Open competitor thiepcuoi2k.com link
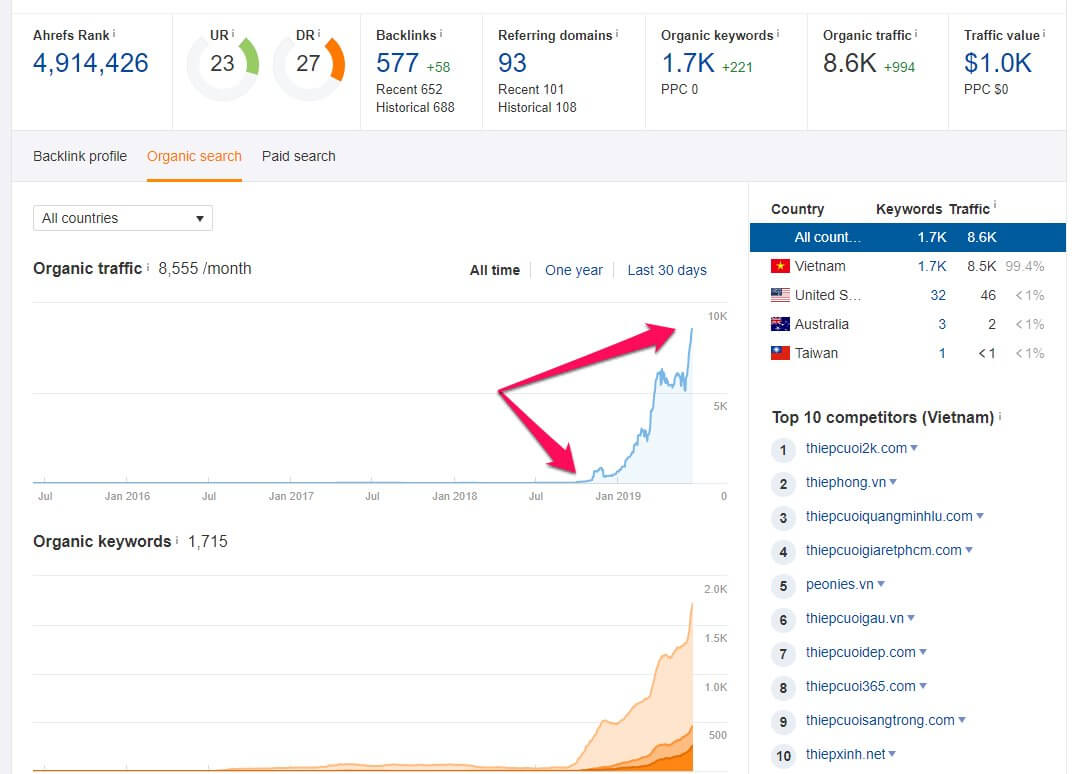 pos(856,448)
